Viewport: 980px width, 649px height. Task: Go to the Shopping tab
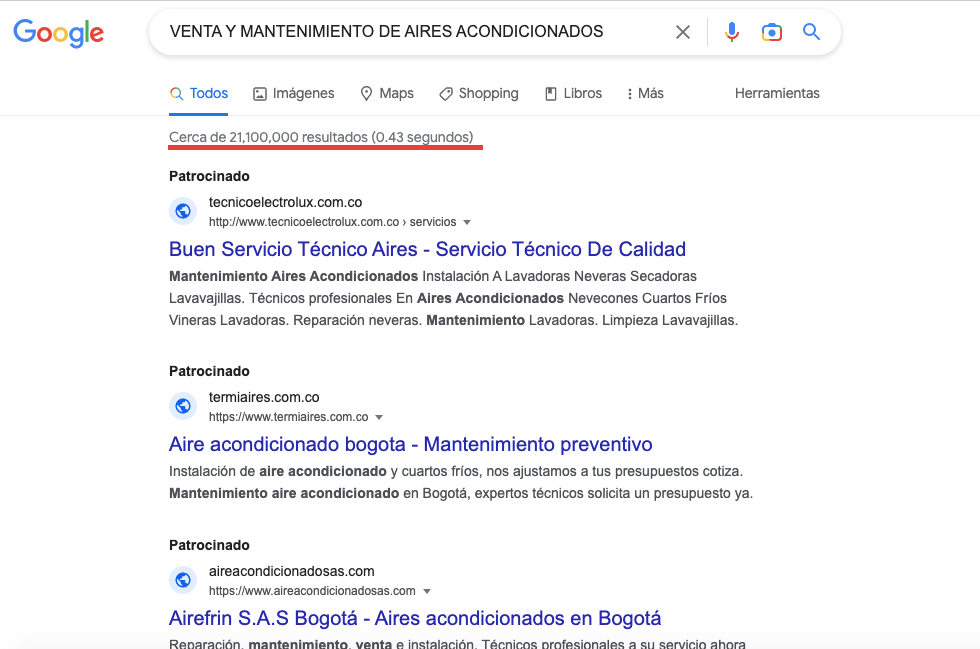tap(479, 94)
